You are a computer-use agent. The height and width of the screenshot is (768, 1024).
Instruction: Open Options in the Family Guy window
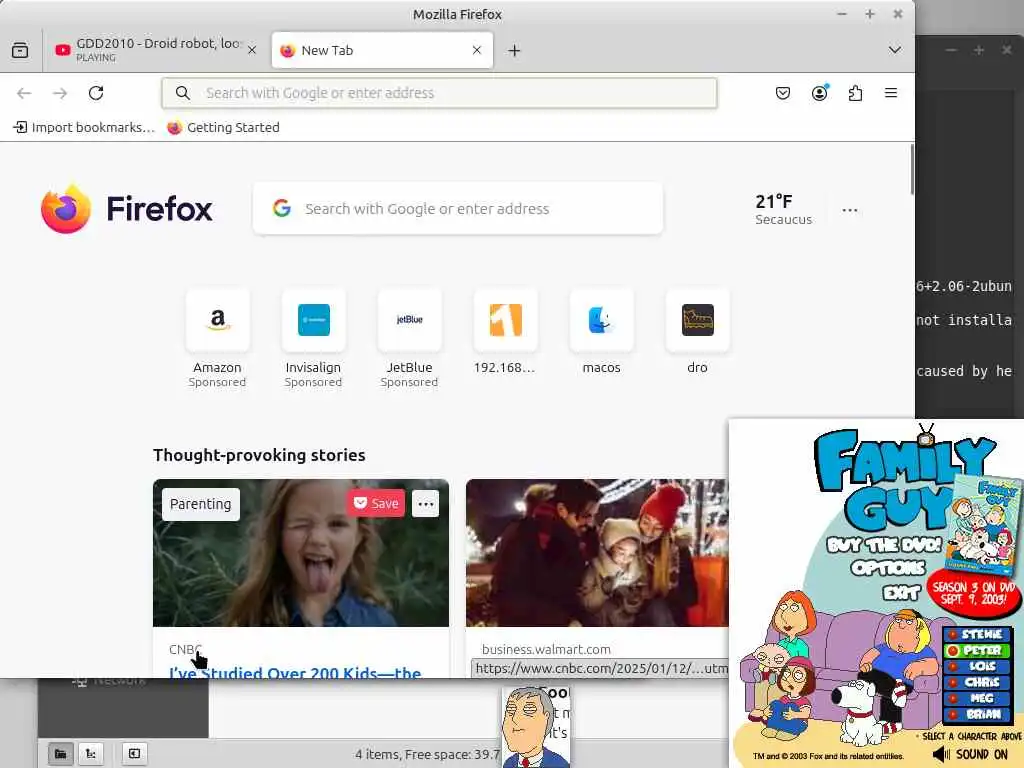[888, 568]
